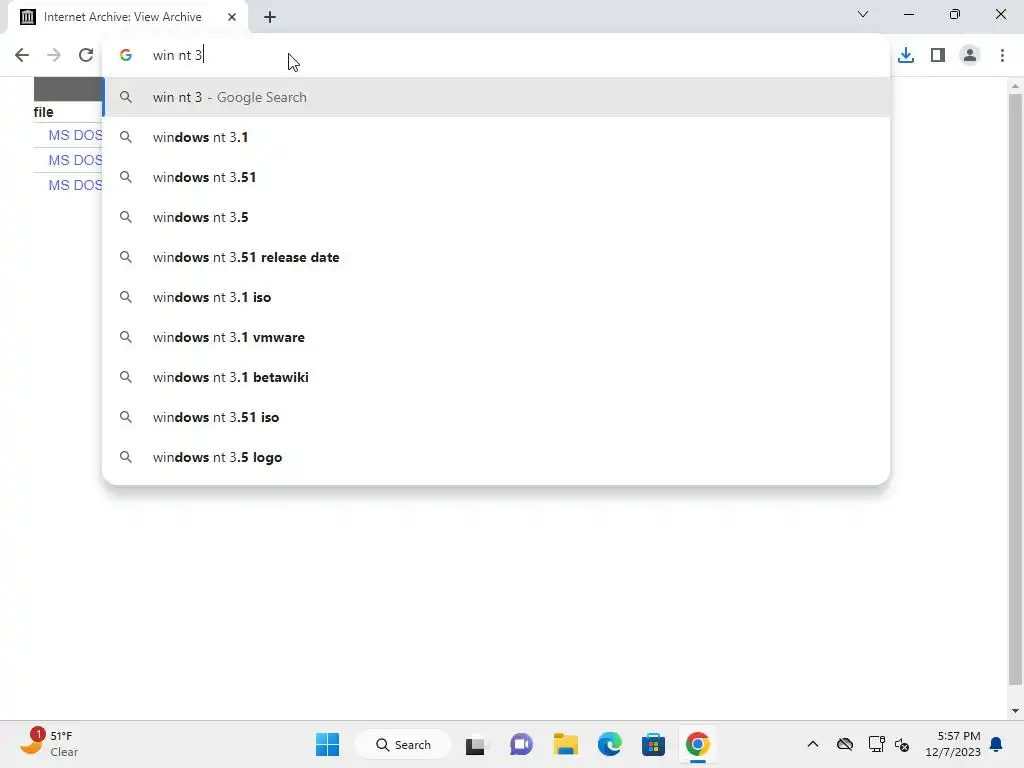Click the OneDrive cloud tray icon
Screen dimensions: 1024x768
click(x=844, y=744)
